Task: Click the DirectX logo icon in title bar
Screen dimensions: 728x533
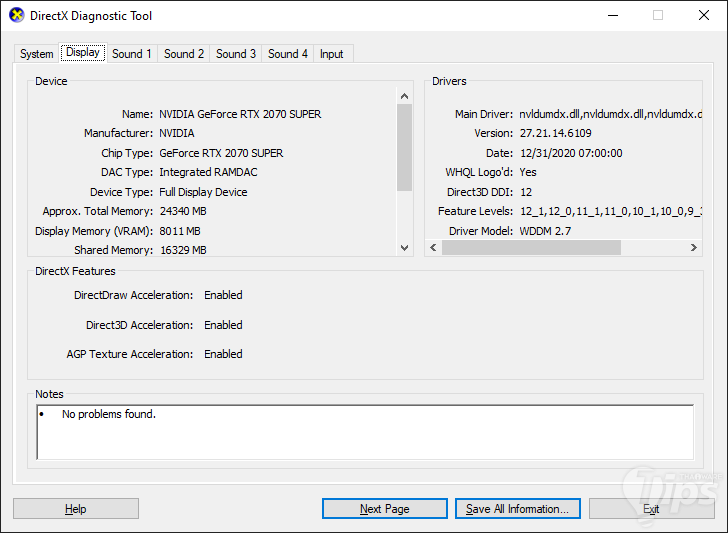Action: 16,15
